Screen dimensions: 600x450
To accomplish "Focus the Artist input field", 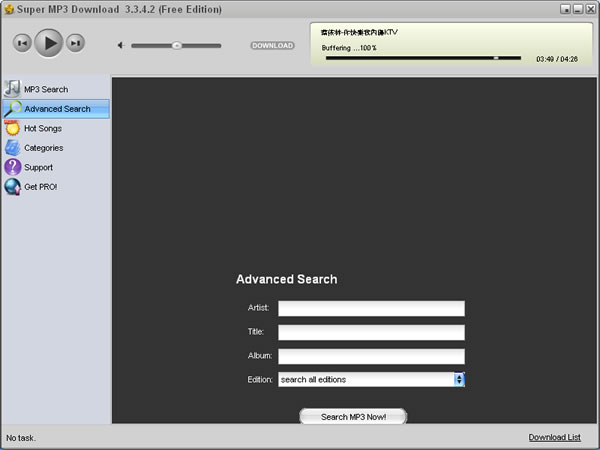I will 371,308.
